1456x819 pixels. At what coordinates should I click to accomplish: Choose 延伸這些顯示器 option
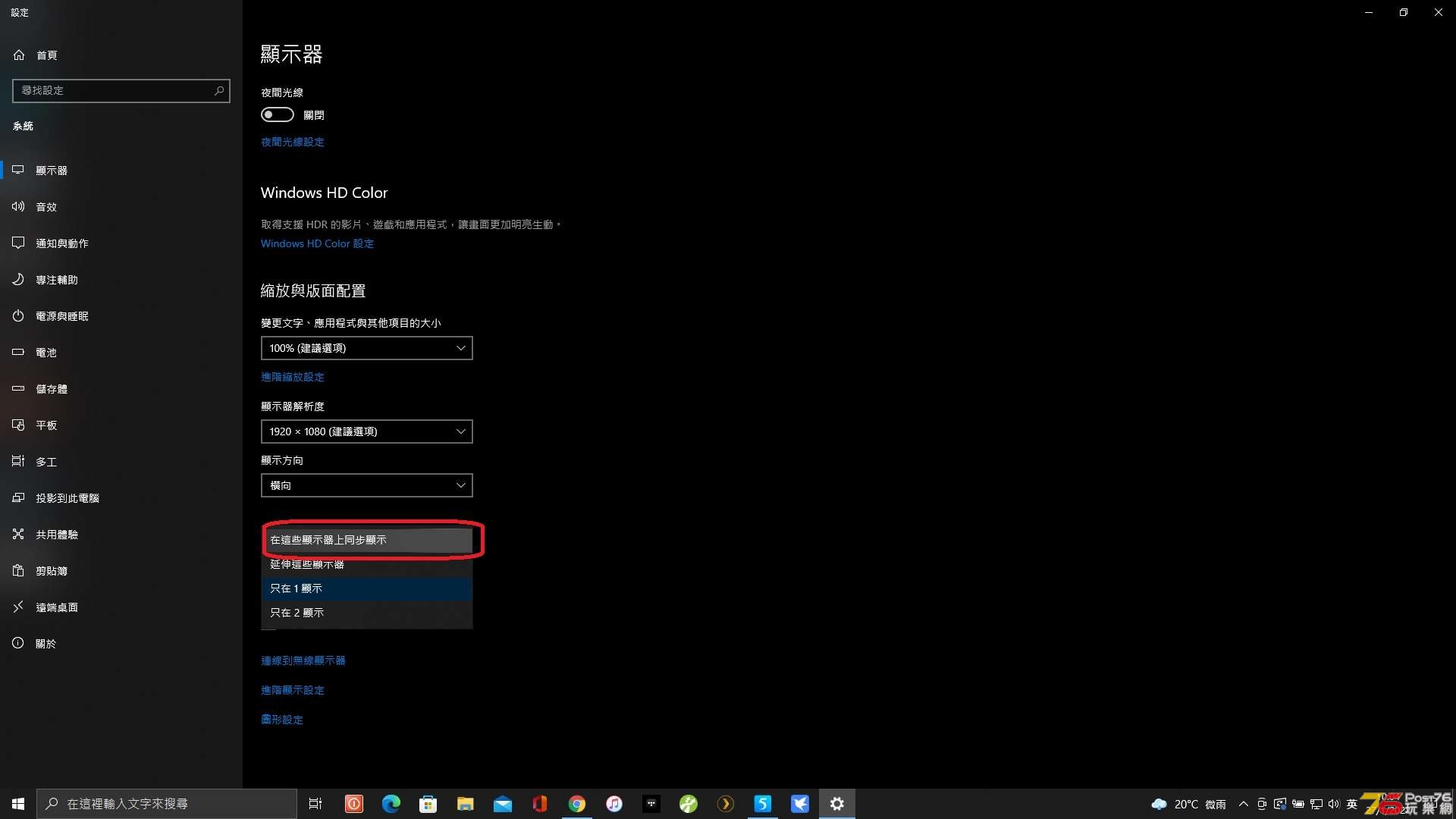tap(367, 564)
